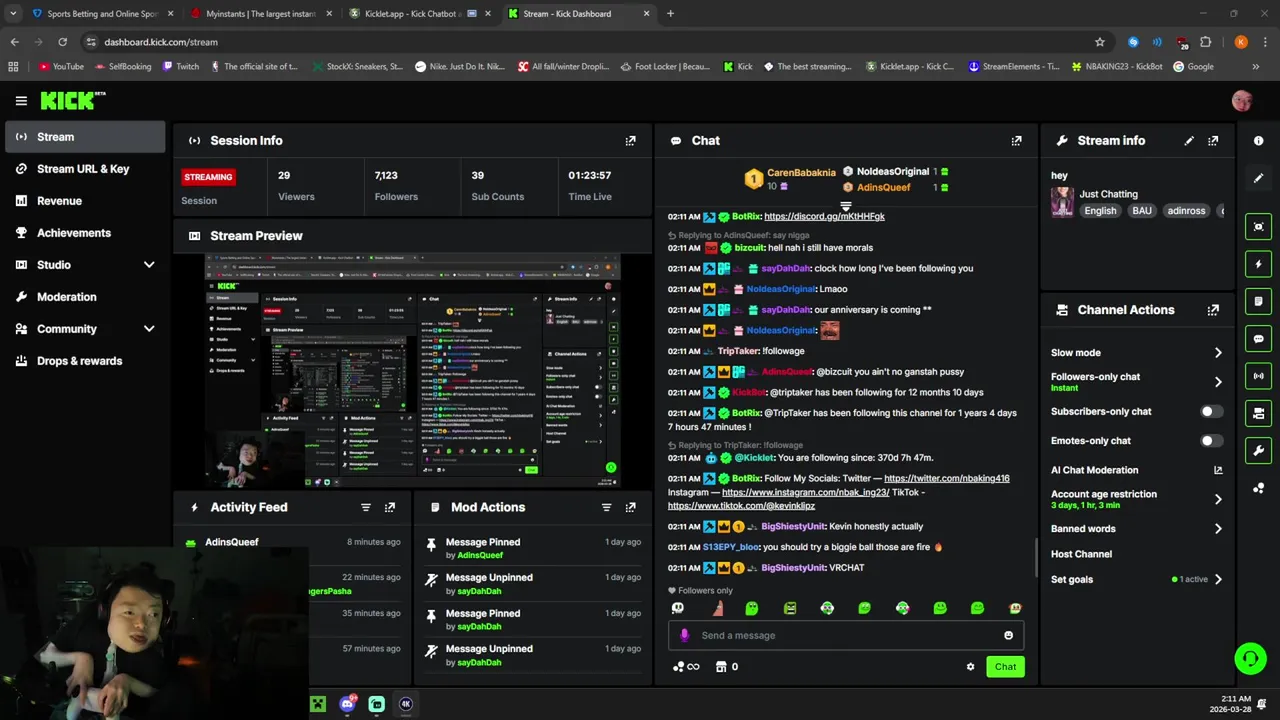Open the user profile avatar at top right
The height and width of the screenshot is (720, 1280).
point(1242,101)
